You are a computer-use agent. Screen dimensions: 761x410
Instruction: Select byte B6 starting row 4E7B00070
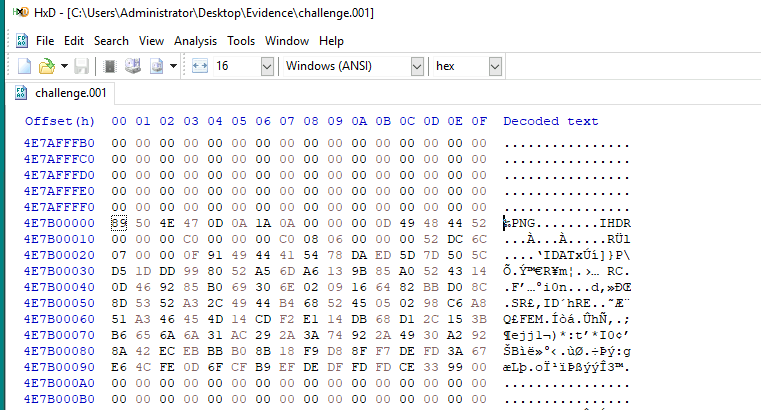[x=119, y=335]
